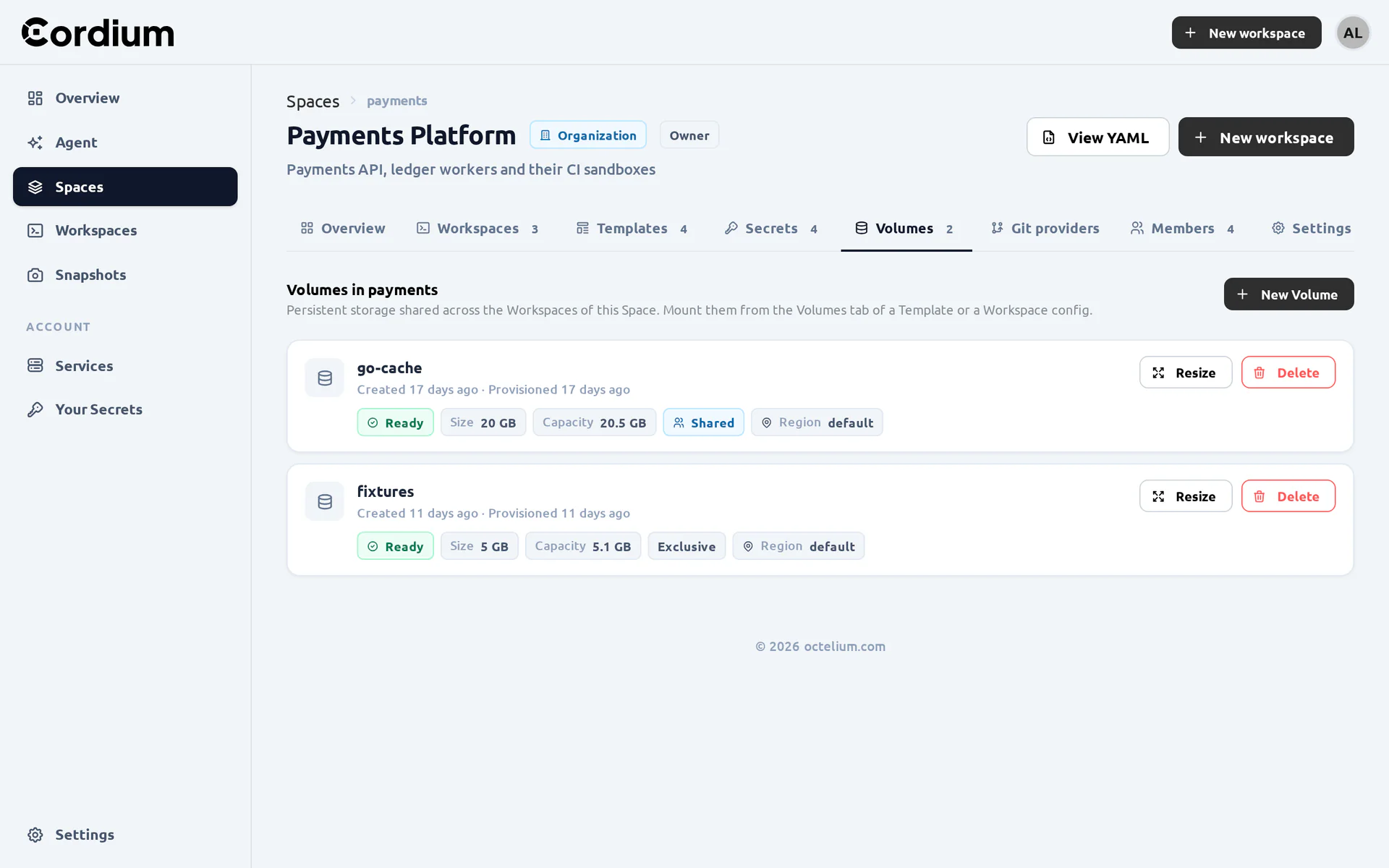Viewport: 1389px width, 868px height.
Task: Click the go-cache volume database icon
Action: click(x=324, y=378)
